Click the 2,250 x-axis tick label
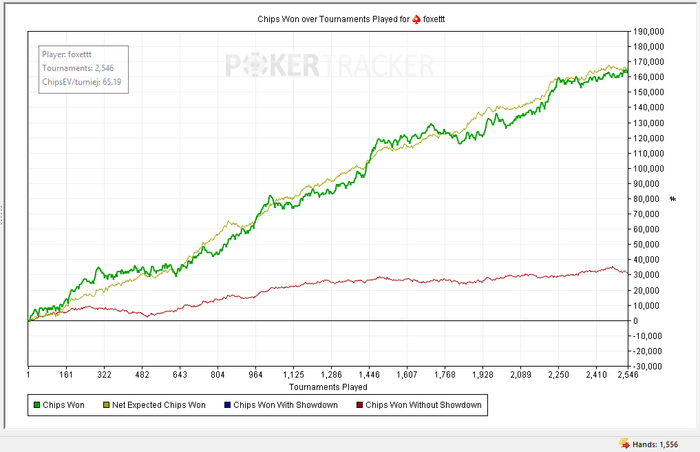This screenshot has height=452, width=700. pos(558,375)
